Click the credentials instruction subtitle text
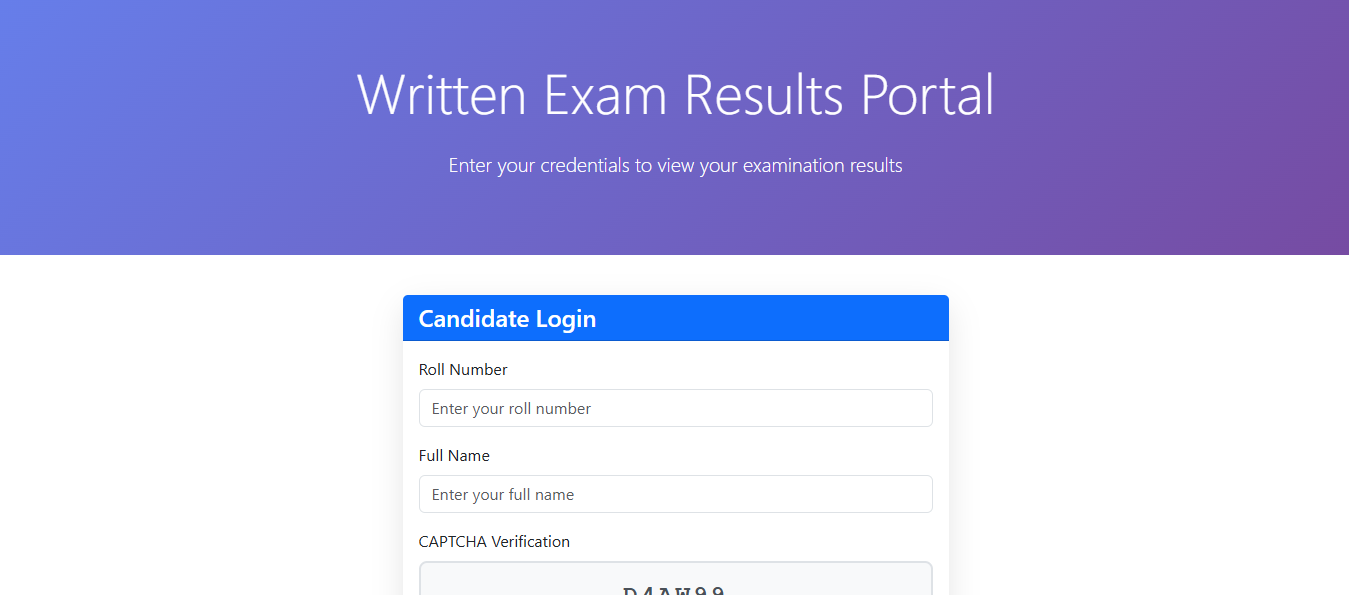This screenshot has width=1349, height=595. pos(675,165)
